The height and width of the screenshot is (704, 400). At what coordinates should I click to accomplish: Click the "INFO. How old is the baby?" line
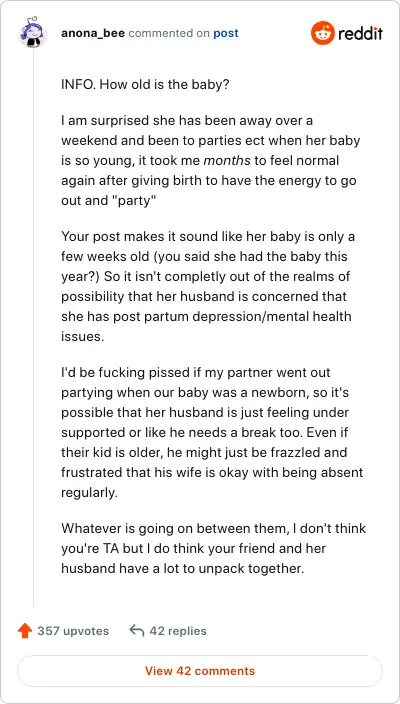[x=145, y=84]
